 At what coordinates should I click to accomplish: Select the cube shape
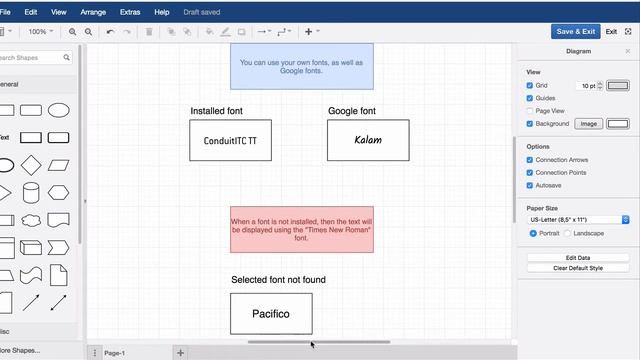pos(31,248)
